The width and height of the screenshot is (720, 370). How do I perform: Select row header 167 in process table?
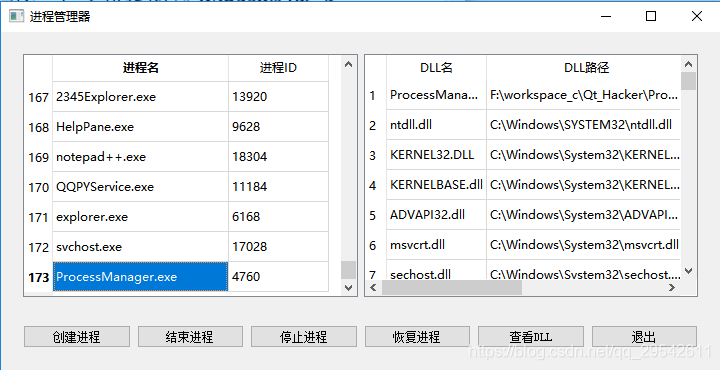tap(39, 97)
